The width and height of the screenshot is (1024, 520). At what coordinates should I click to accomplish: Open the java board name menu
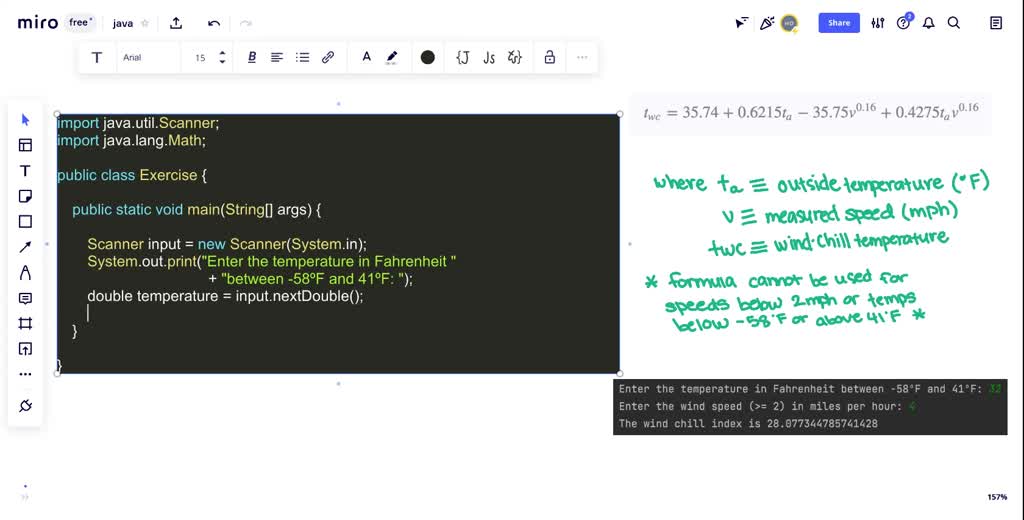[x=123, y=23]
